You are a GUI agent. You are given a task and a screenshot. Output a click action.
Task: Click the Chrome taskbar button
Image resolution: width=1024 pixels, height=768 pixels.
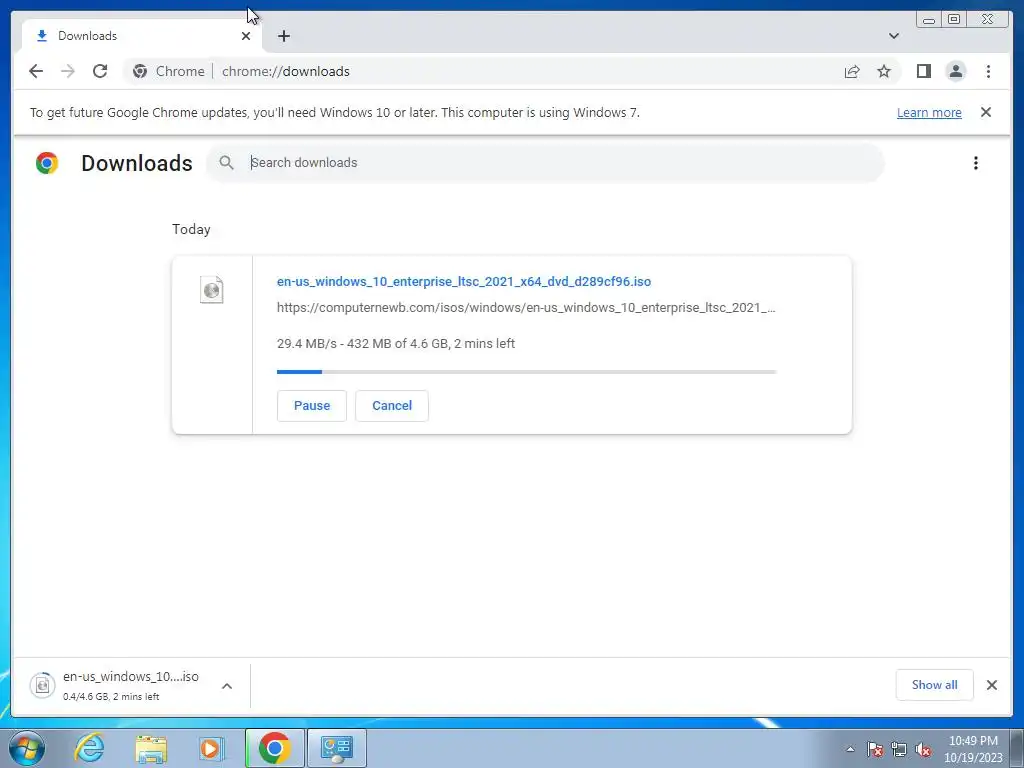pyautogui.click(x=274, y=748)
